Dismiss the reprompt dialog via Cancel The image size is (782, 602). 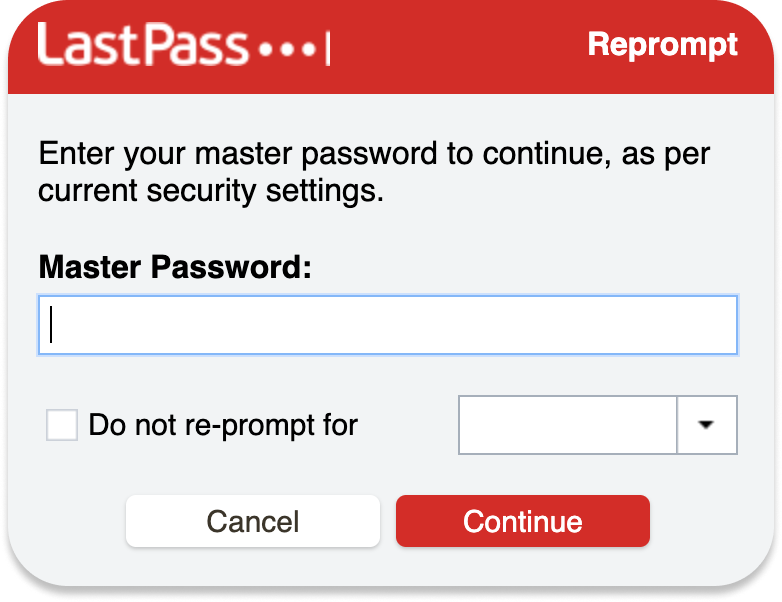253,521
